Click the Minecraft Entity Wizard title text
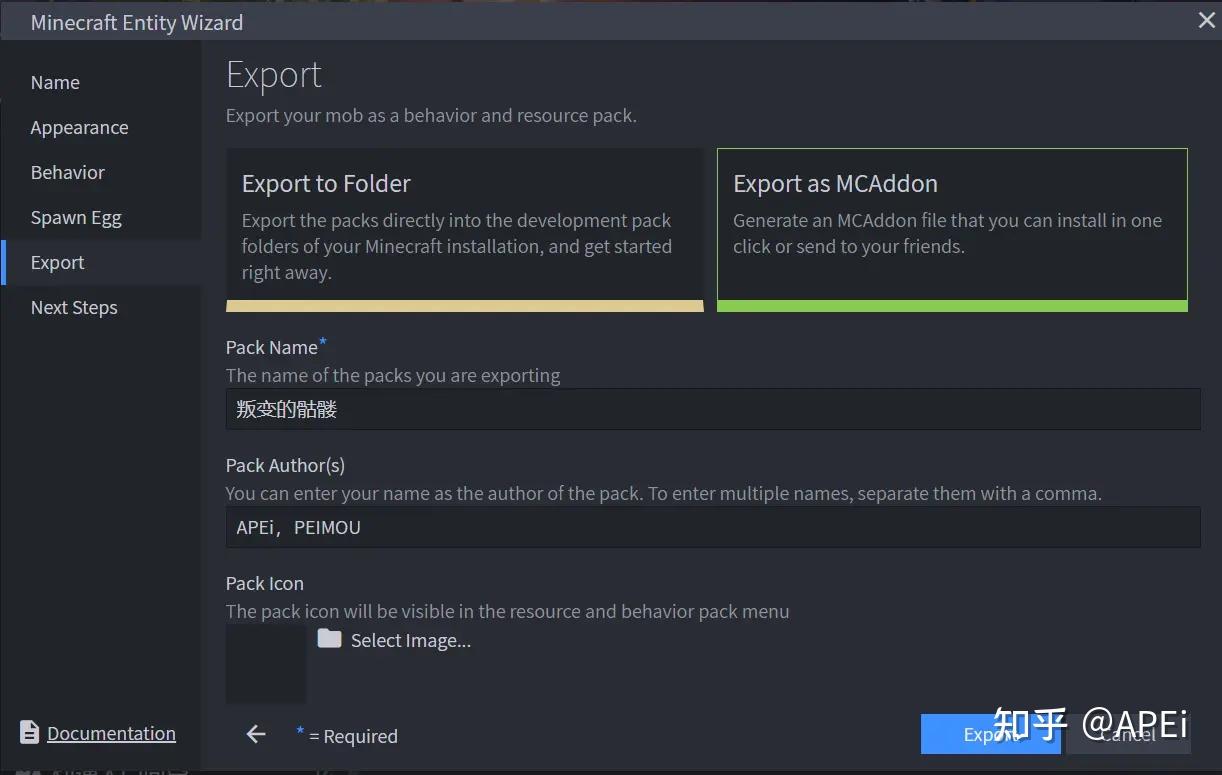The image size is (1222, 775). (x=137, y=22)
